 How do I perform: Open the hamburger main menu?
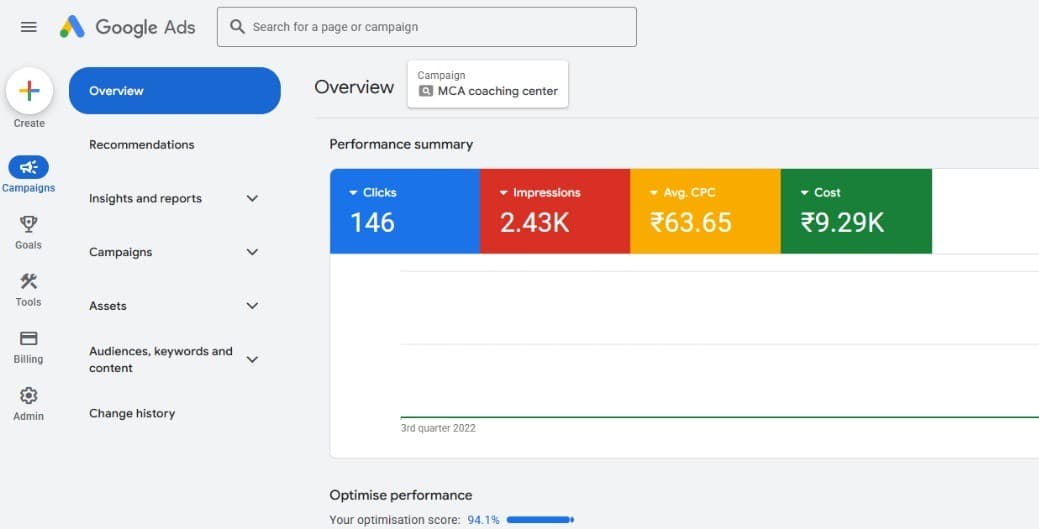pyautogui.click(x=29, y=27)
